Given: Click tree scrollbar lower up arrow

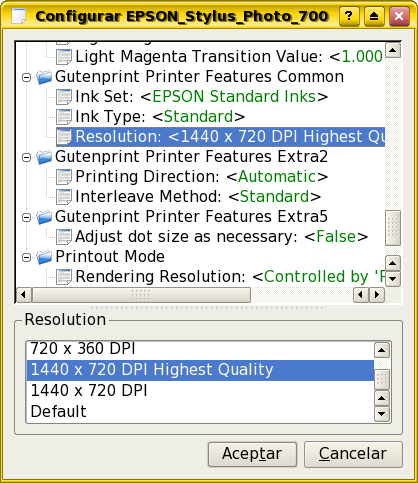Looking at the screenshot, I should point(393,264).
